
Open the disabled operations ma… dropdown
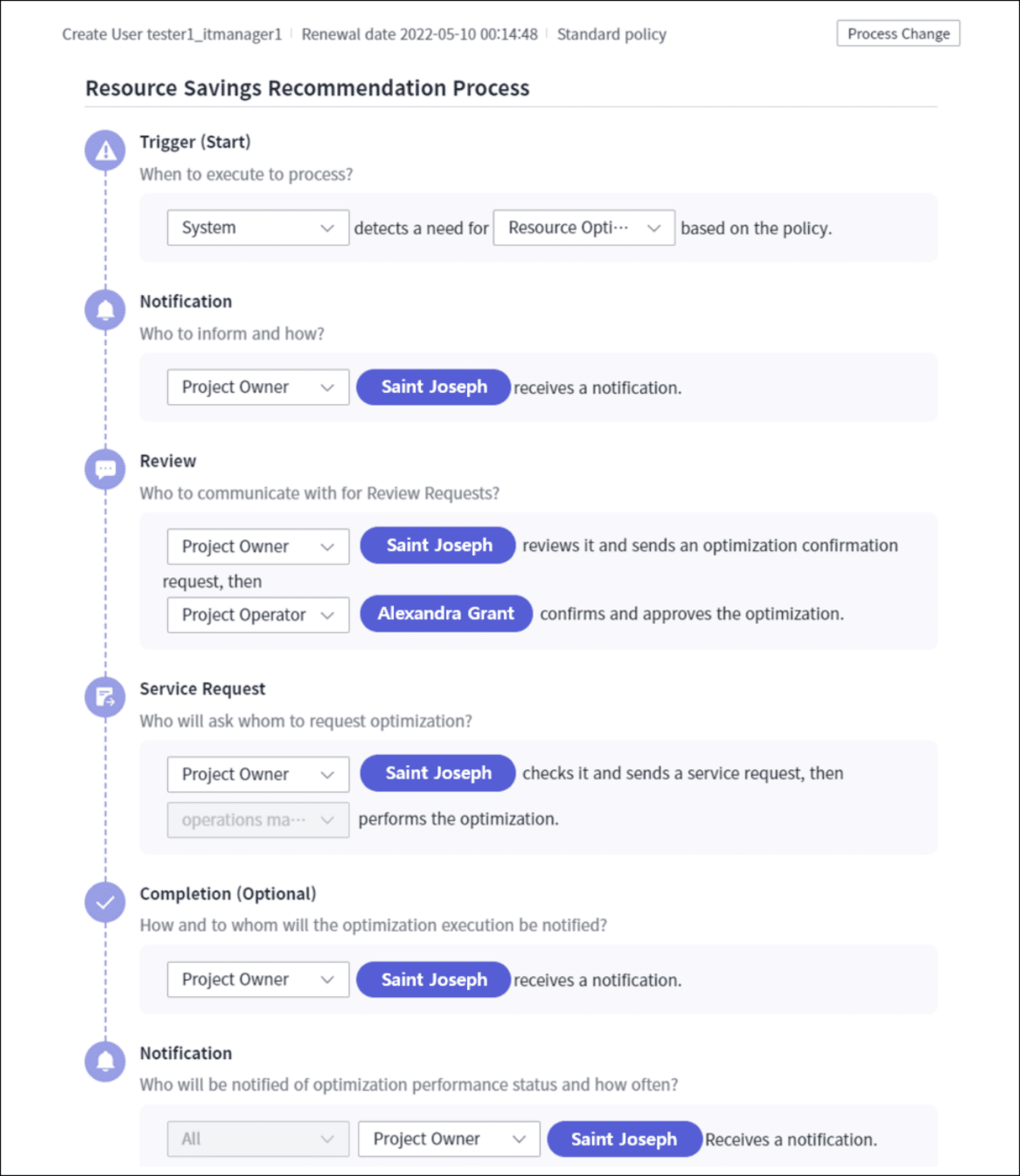[x=258, y=820]
